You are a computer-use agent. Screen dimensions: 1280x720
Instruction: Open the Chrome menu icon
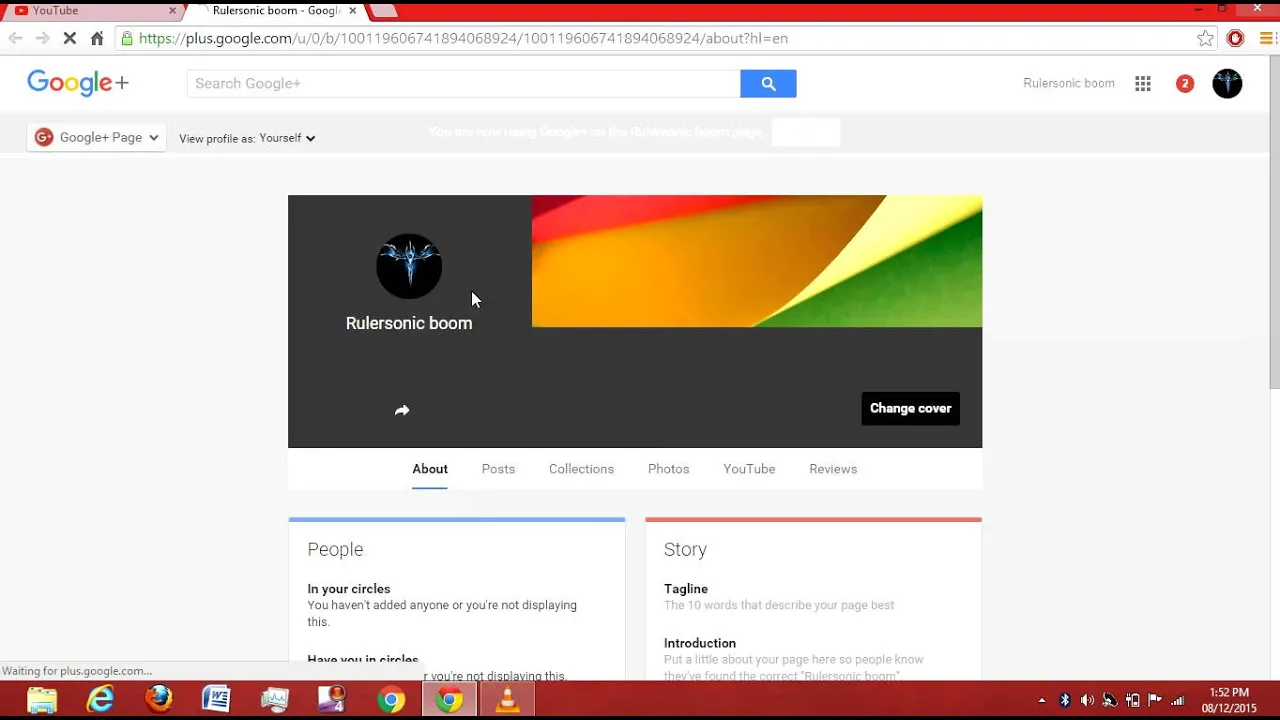(1268, 38)
